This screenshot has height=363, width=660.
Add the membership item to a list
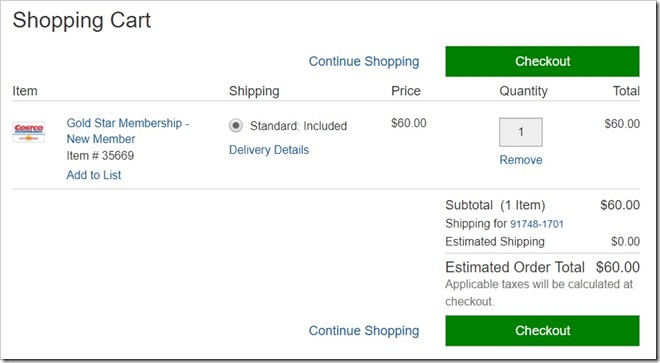point(94,175)
